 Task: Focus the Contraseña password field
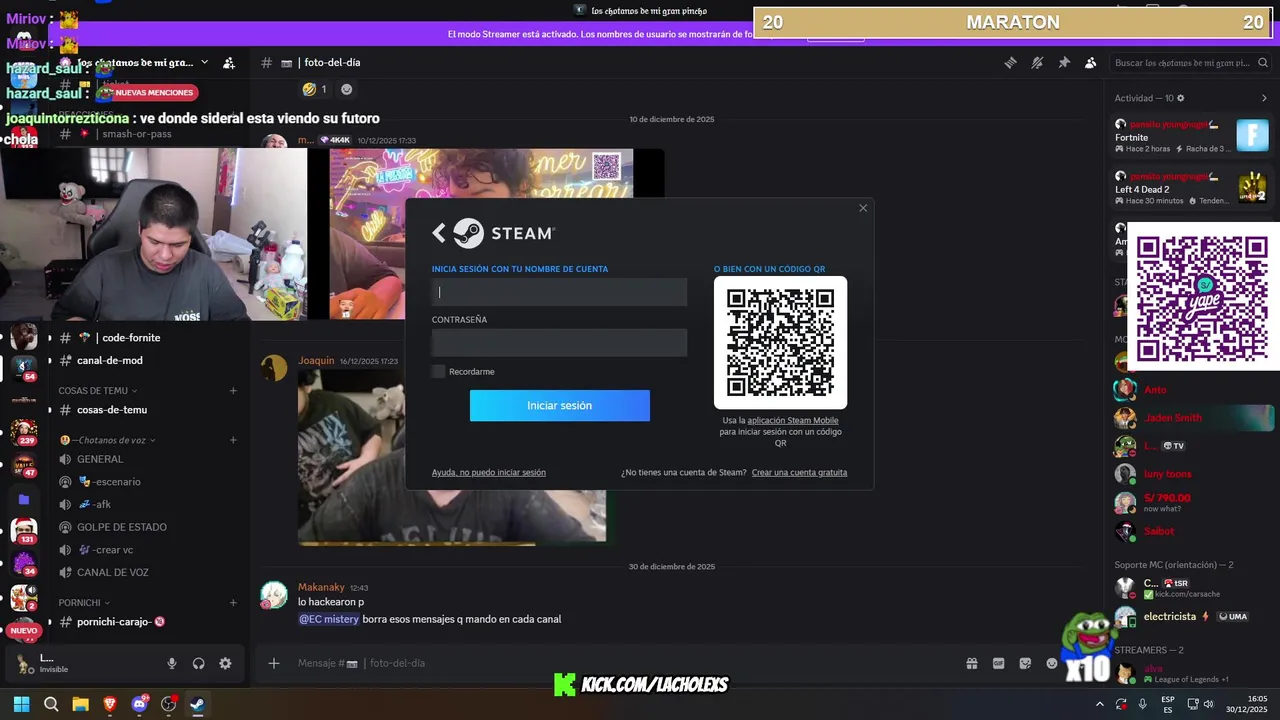pos(559,343)
